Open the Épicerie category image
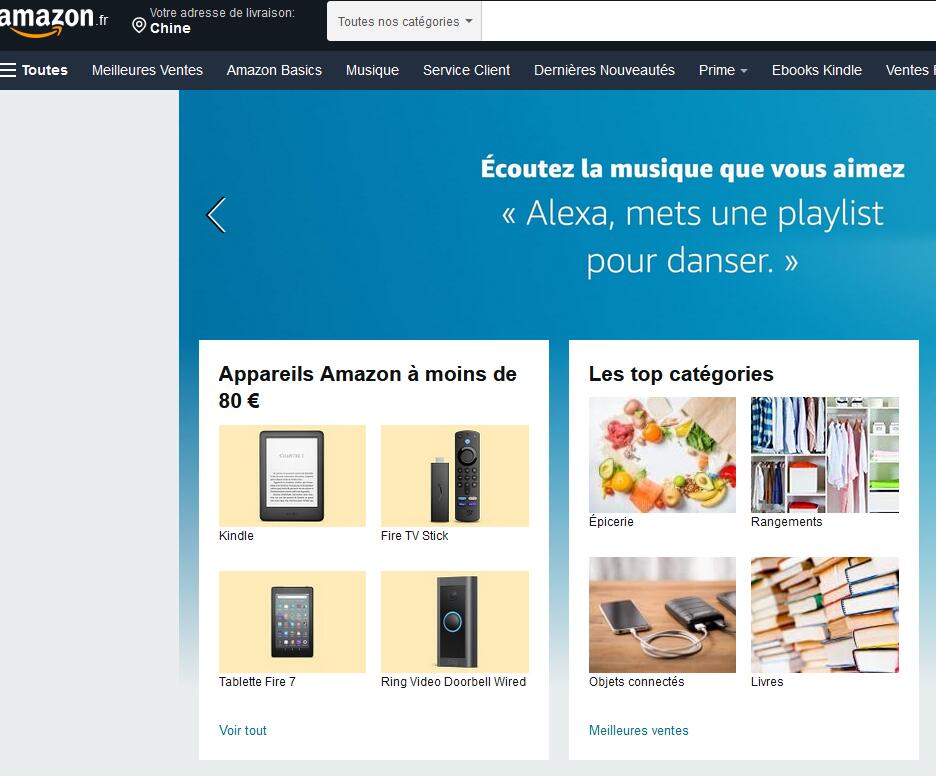Image resolution: width=936 pixels, height=776 pixels. (662, 455)
